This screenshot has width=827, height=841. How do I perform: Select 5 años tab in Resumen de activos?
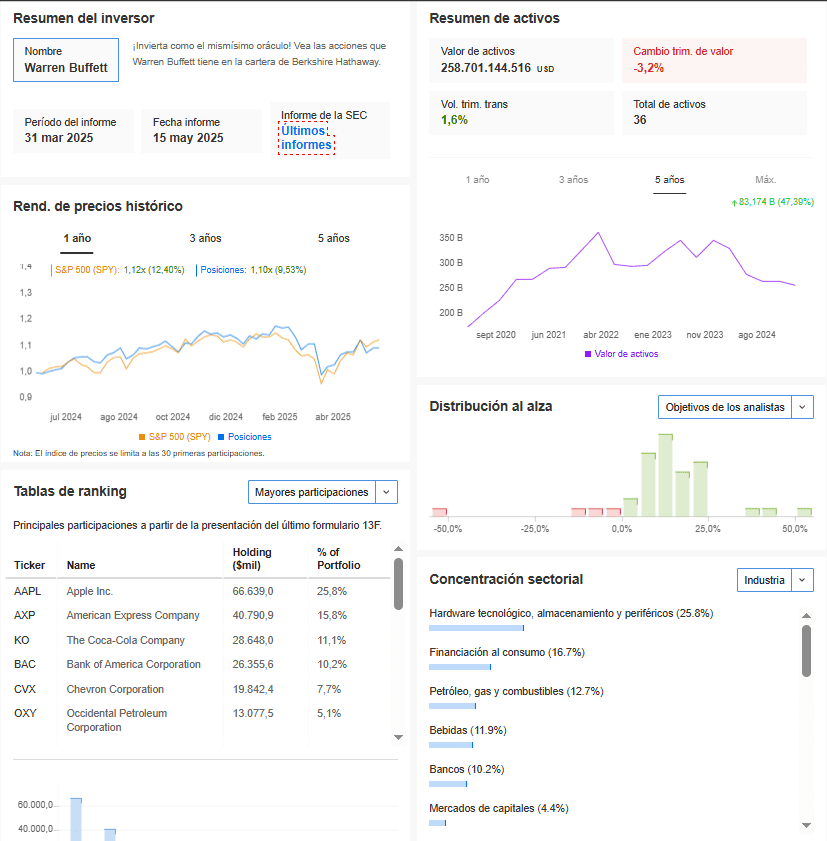[669, 180]
